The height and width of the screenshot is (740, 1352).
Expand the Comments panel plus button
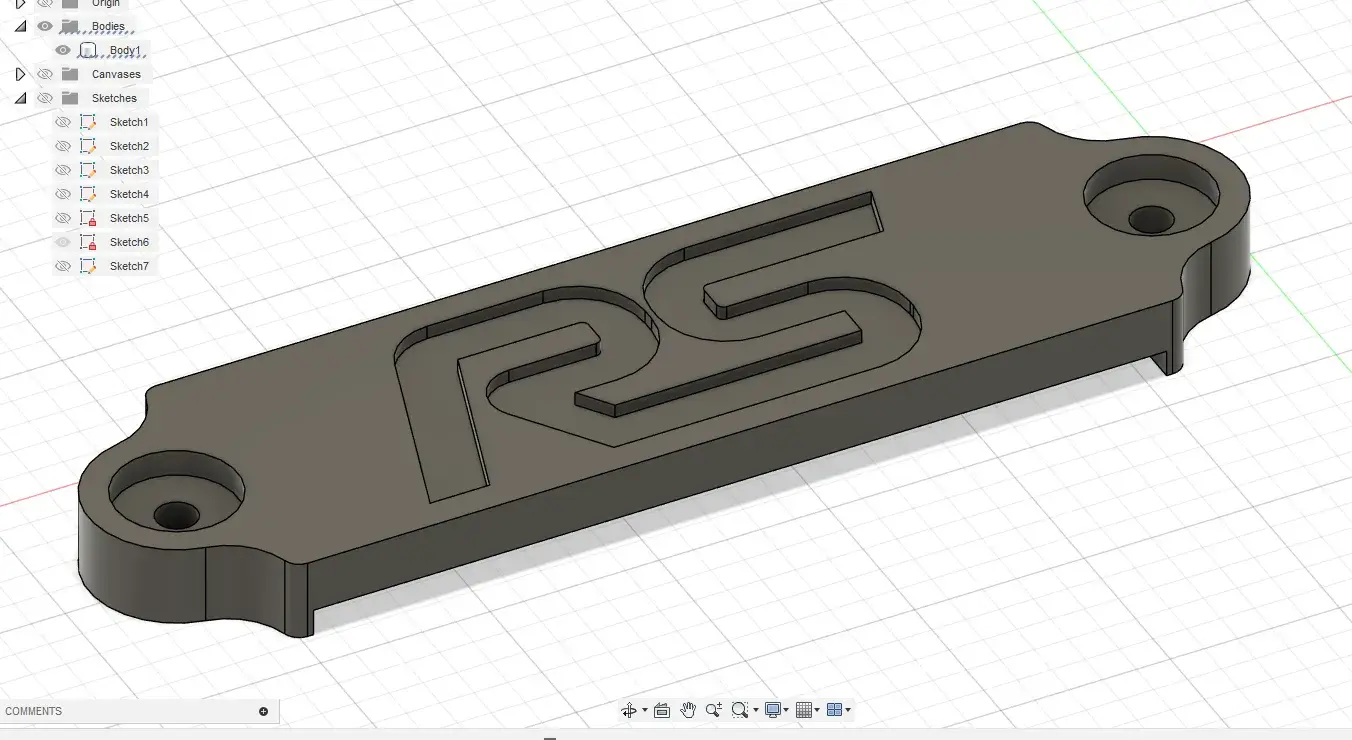(x=264, y=711)
